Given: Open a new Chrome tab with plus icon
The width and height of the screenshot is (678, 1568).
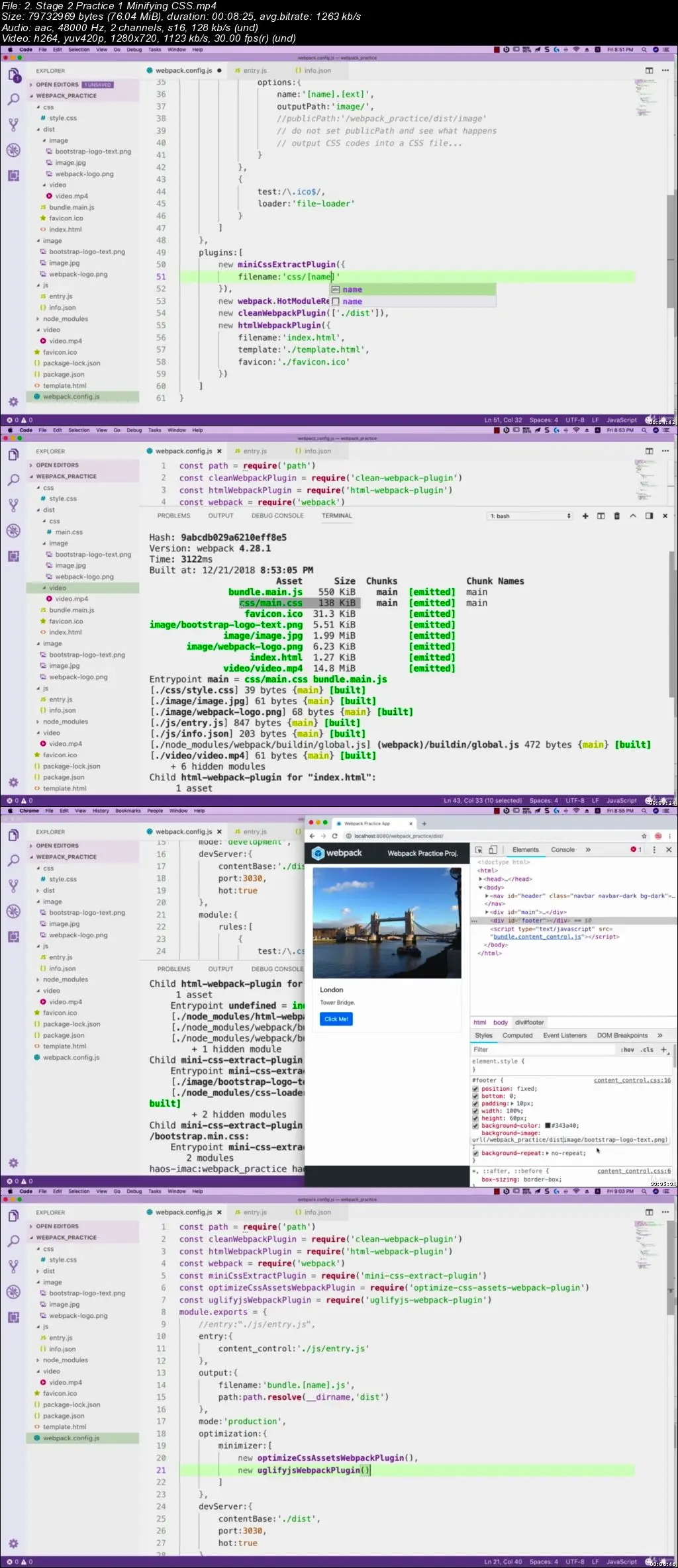Looking at the screenshot, I should pyautogui.click(x=424, y=823).
